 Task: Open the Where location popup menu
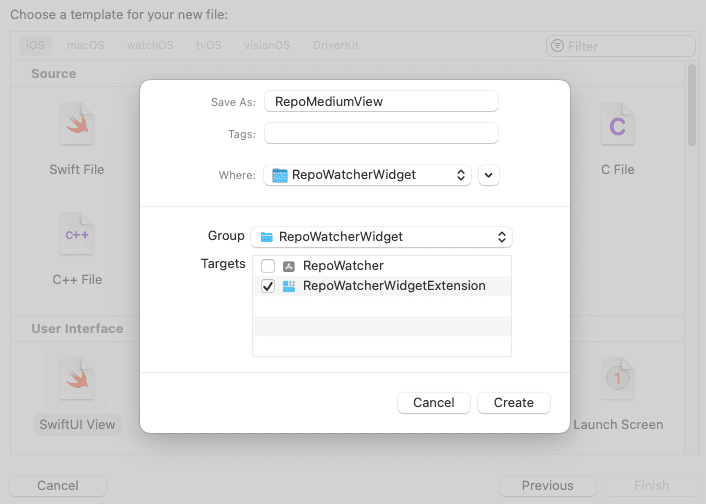(367, 175)
